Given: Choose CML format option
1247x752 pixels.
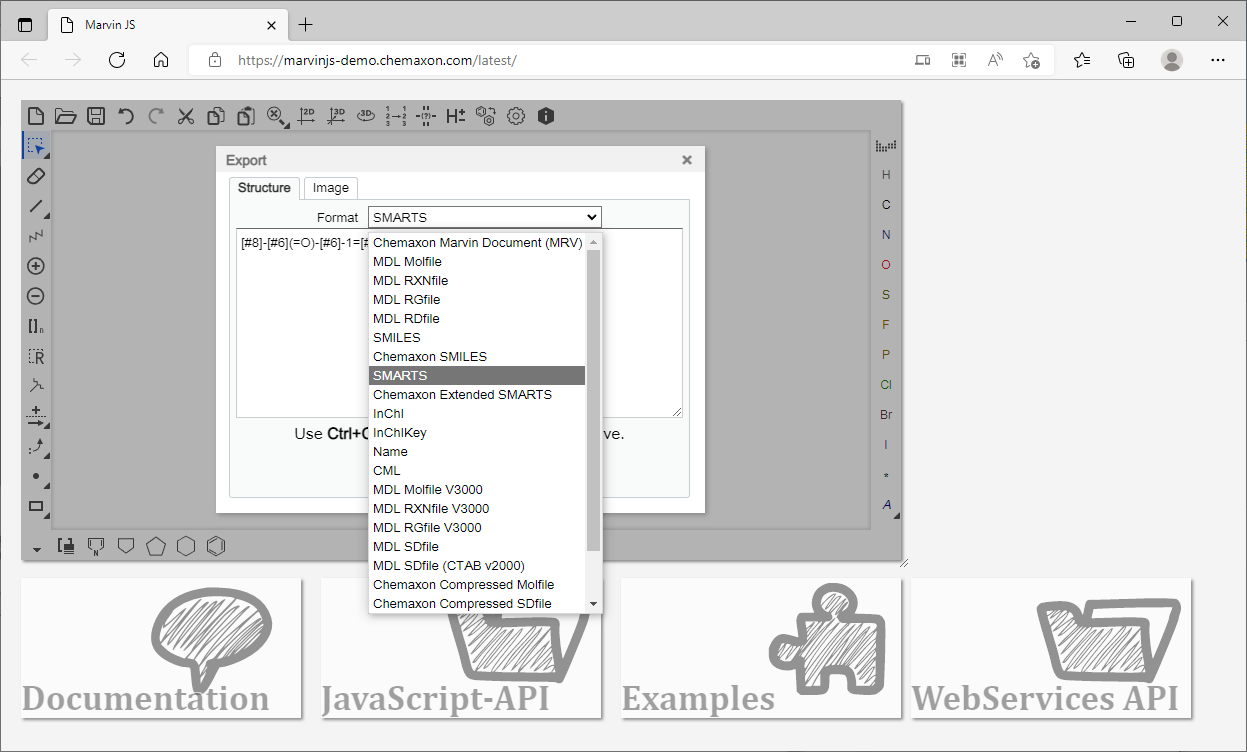Looking at the screenshot, I should 477,471.
